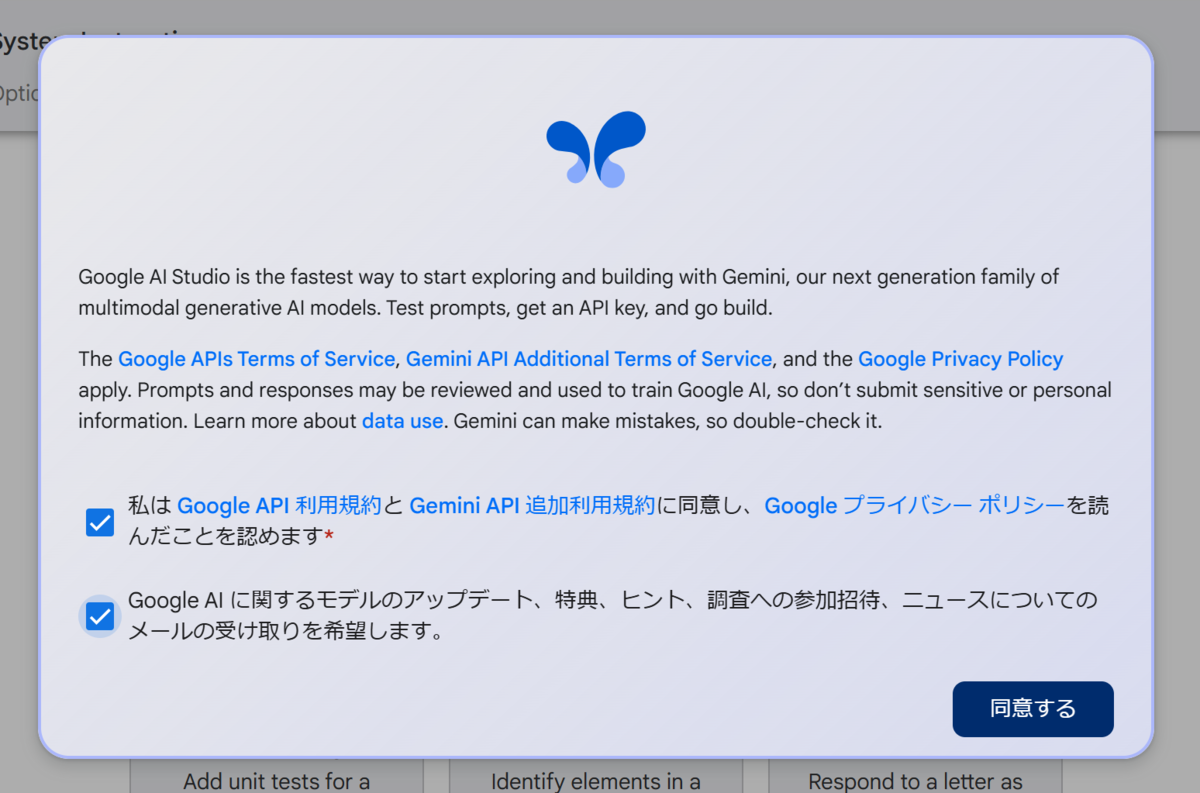1200x793 pixels.
Task: Click the 'Google AI Studio is the fastest way' paragraph
Action: (x=569, y=292)
